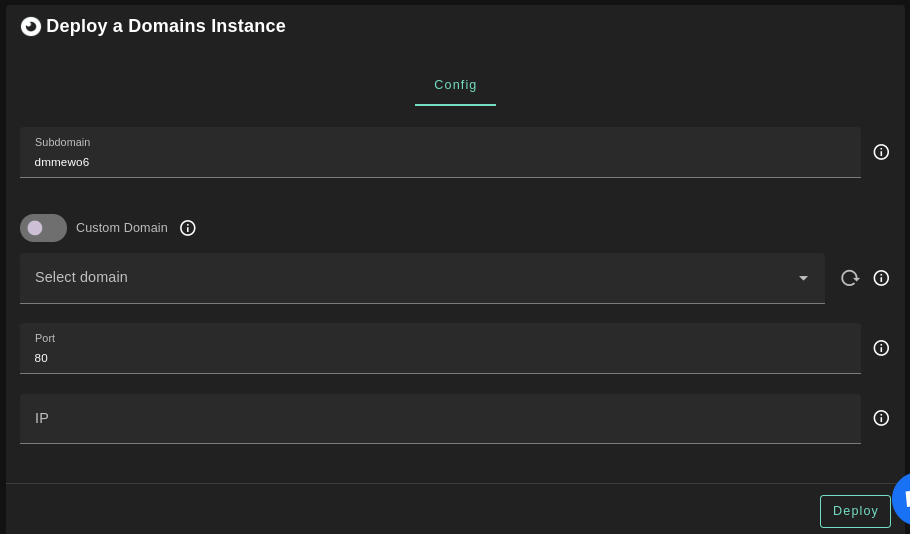The image size is (910, 534).
Task: Click the info icon next to Subdomain field
Action: 881,152
